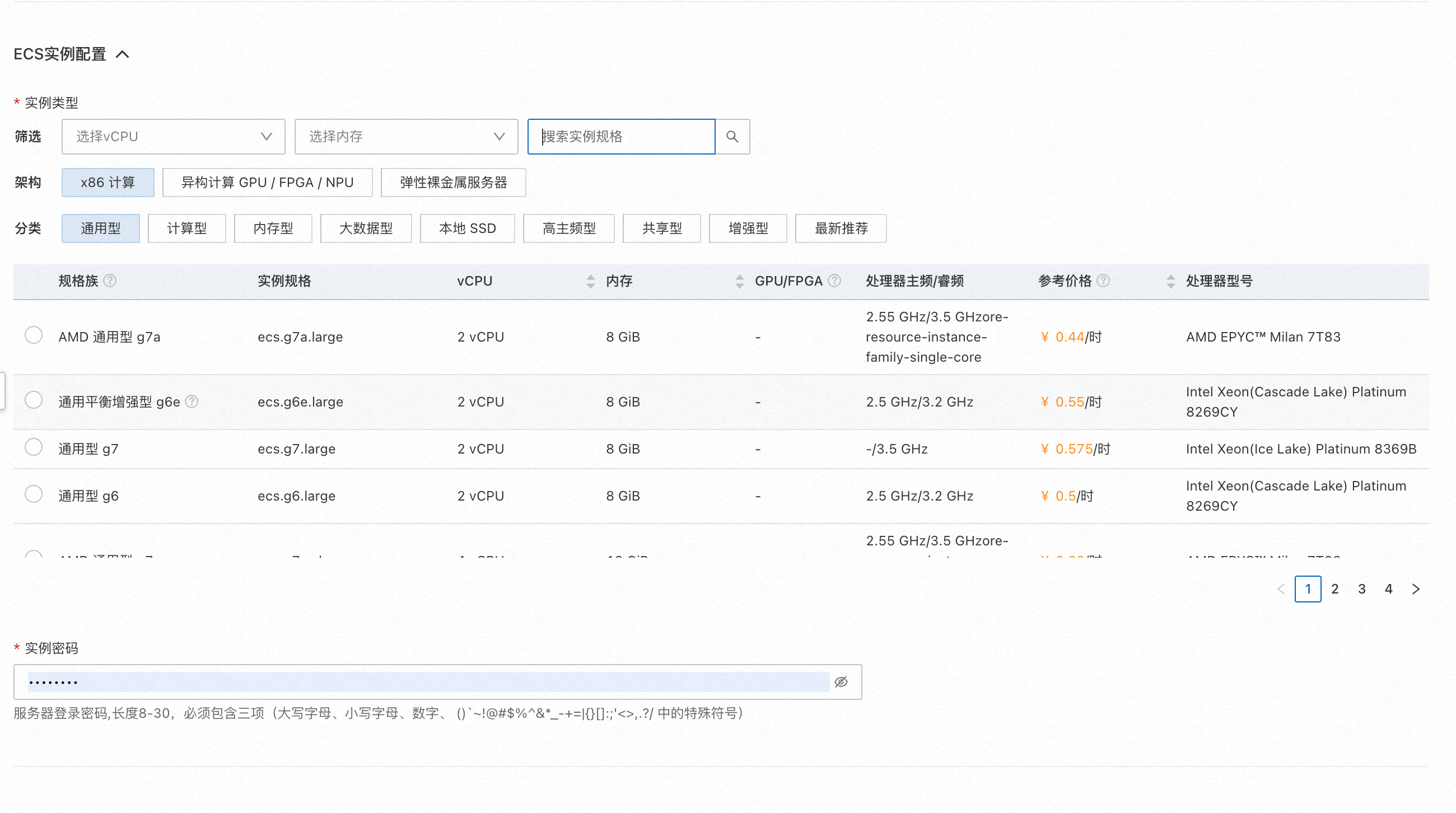This screenshot has height=813, width=1456.
Task: Click ecs.g7.large instance spec cell
Action: point(297,448)
